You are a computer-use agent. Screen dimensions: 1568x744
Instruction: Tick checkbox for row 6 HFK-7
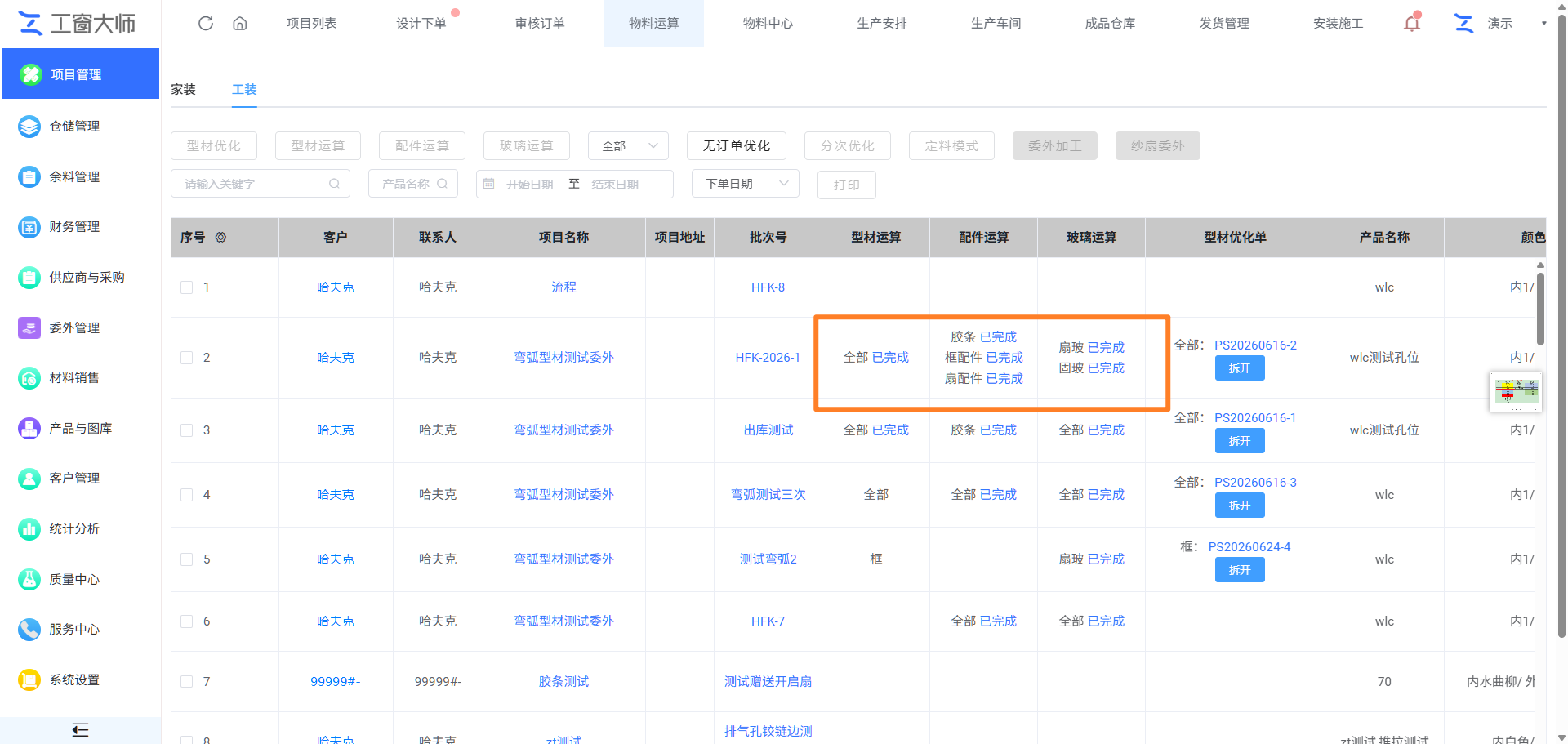187,621
